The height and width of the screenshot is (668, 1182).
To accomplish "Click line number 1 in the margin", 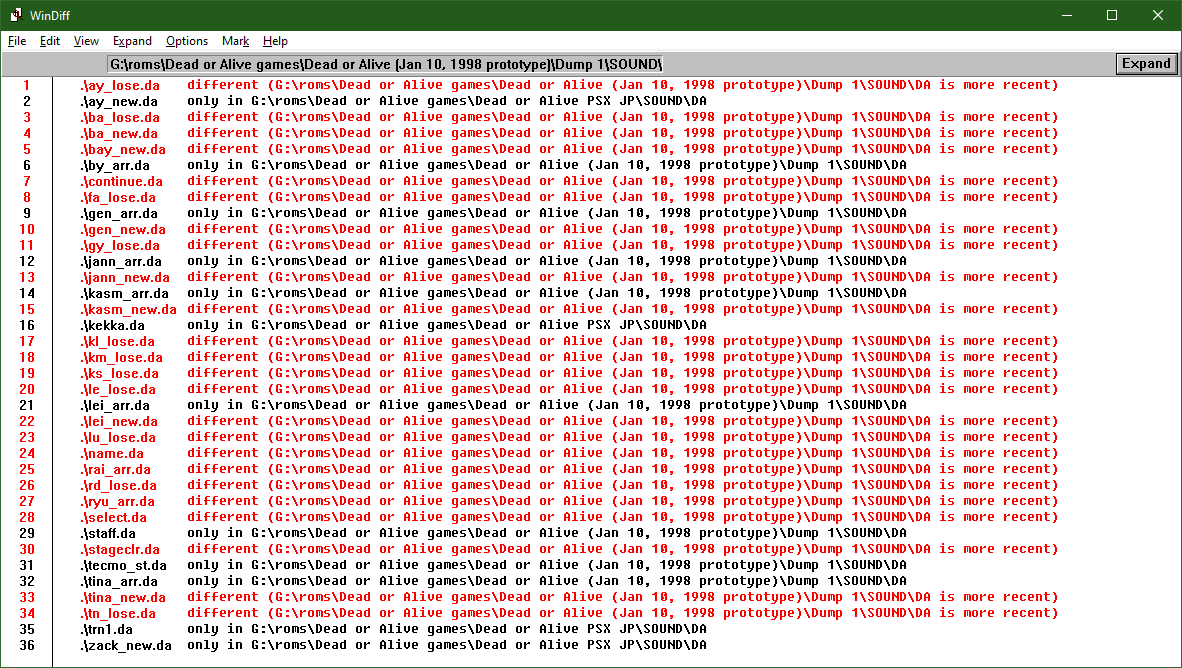I will coord(26,85).
